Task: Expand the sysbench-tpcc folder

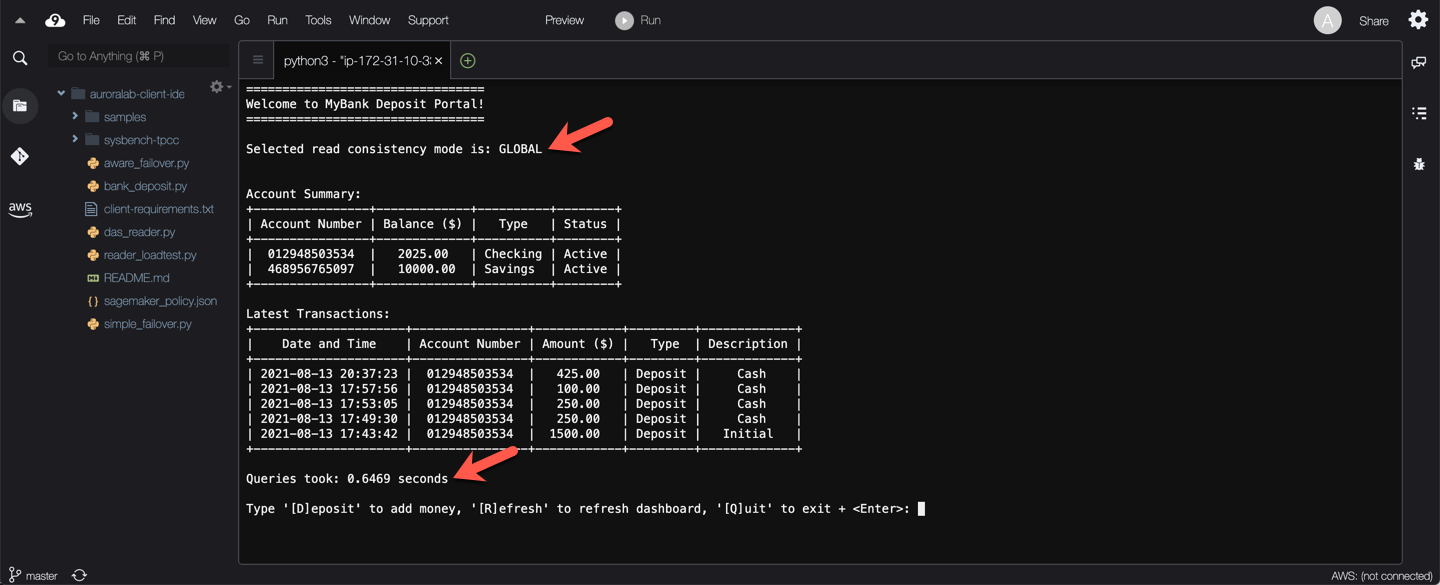Action: (75, 140)
